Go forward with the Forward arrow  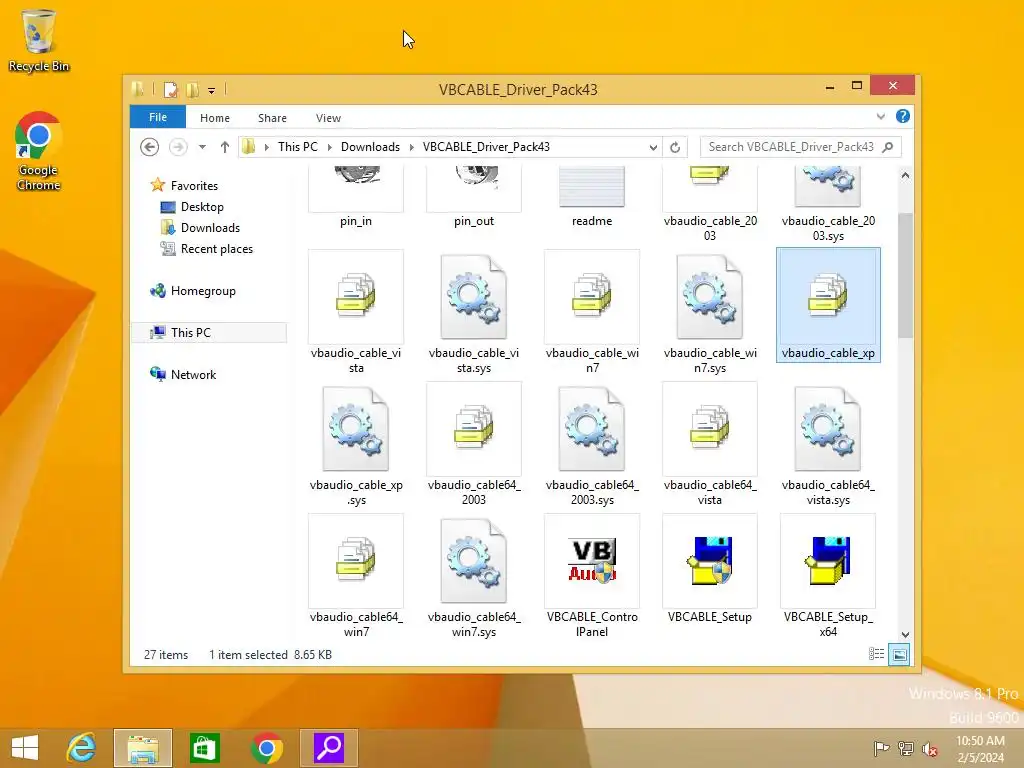(178, 147)
